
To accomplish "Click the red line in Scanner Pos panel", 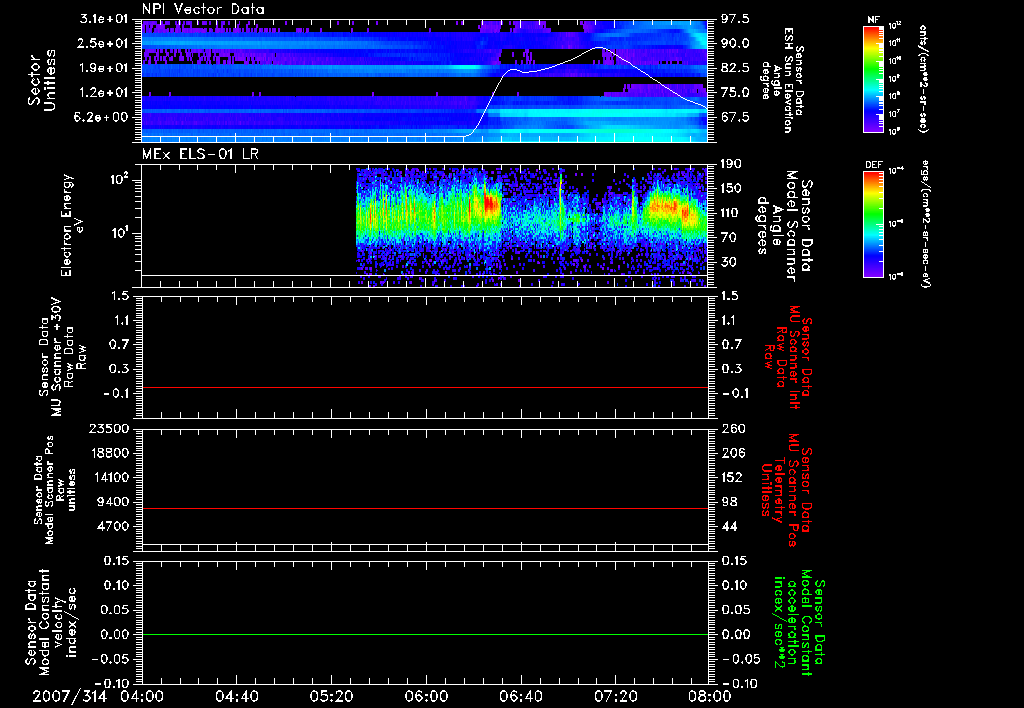I will coord(425,508).
